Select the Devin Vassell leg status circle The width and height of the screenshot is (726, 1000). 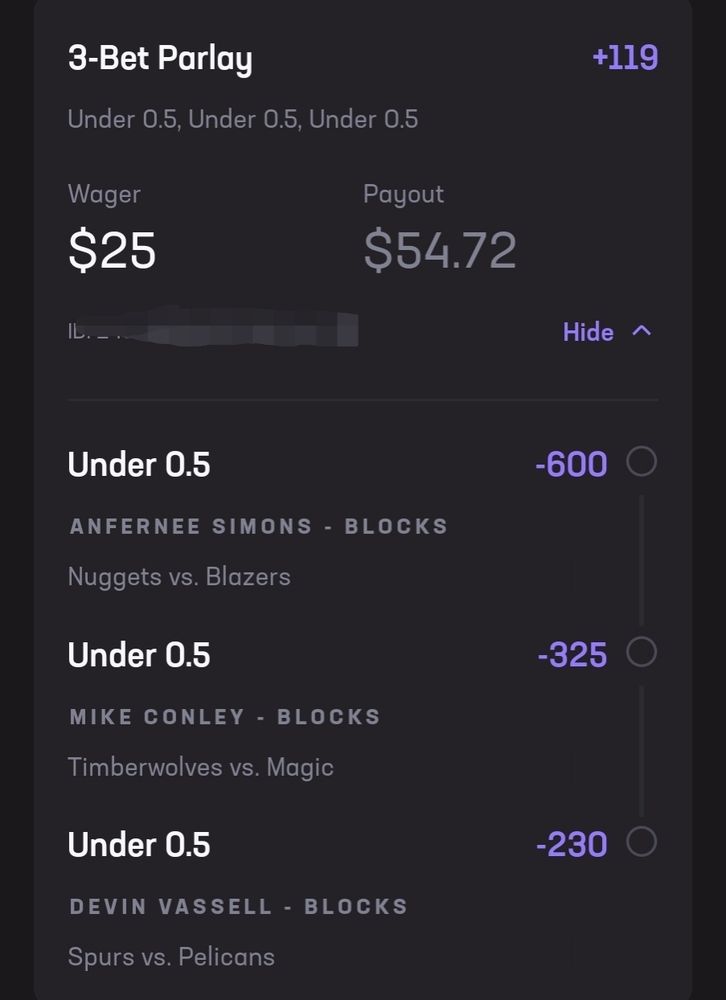point(641,842)
